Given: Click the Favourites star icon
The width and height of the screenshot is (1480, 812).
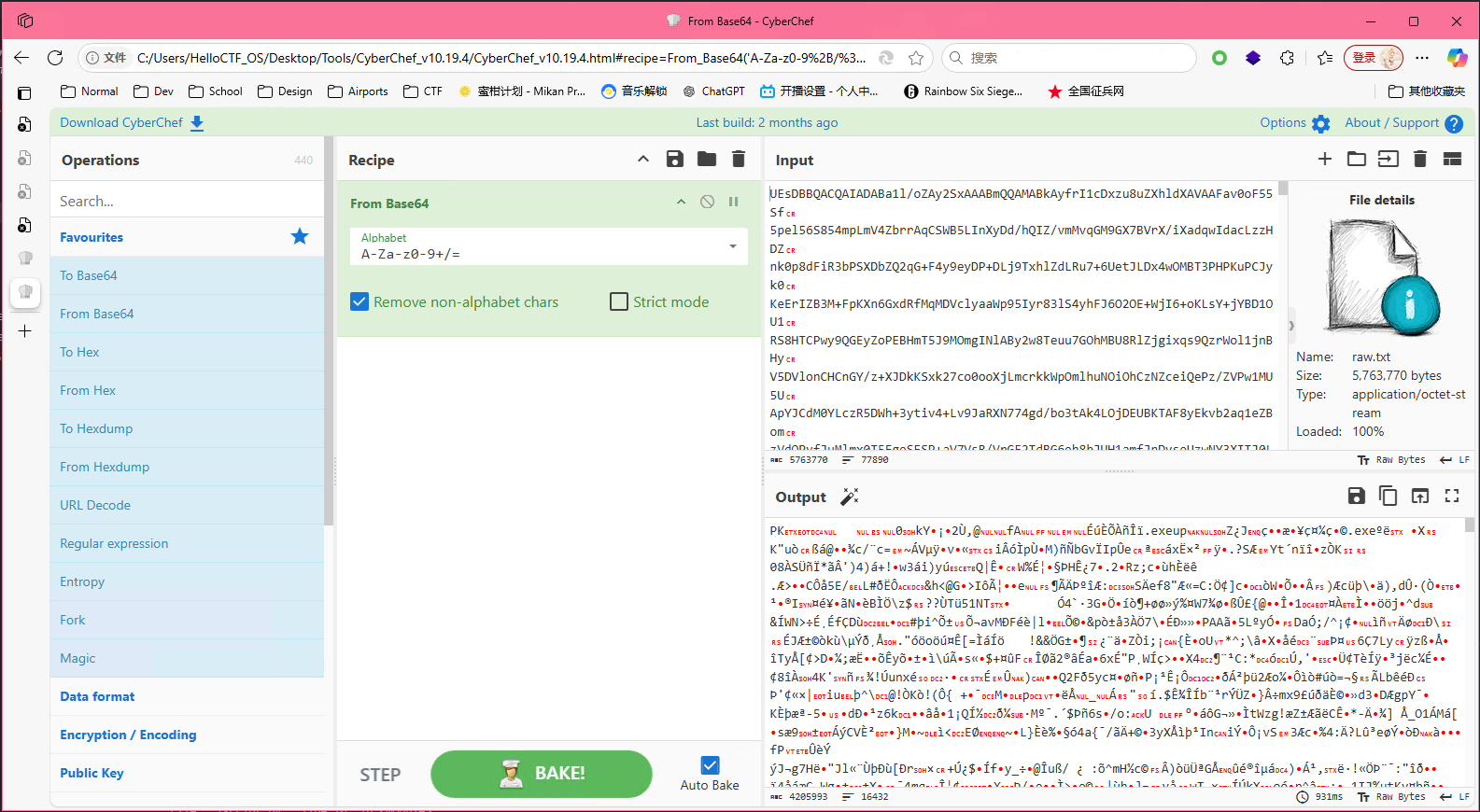Looking at the screenshot, I should [x=300, y=236].
